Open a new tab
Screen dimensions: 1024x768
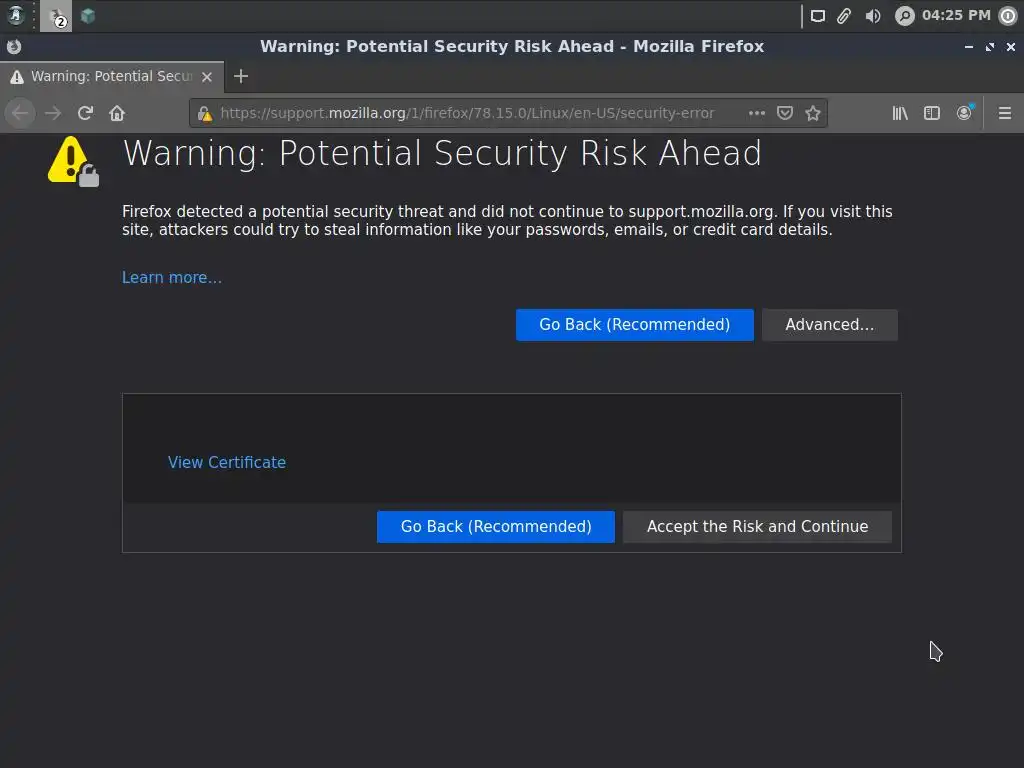coord(240,76)
